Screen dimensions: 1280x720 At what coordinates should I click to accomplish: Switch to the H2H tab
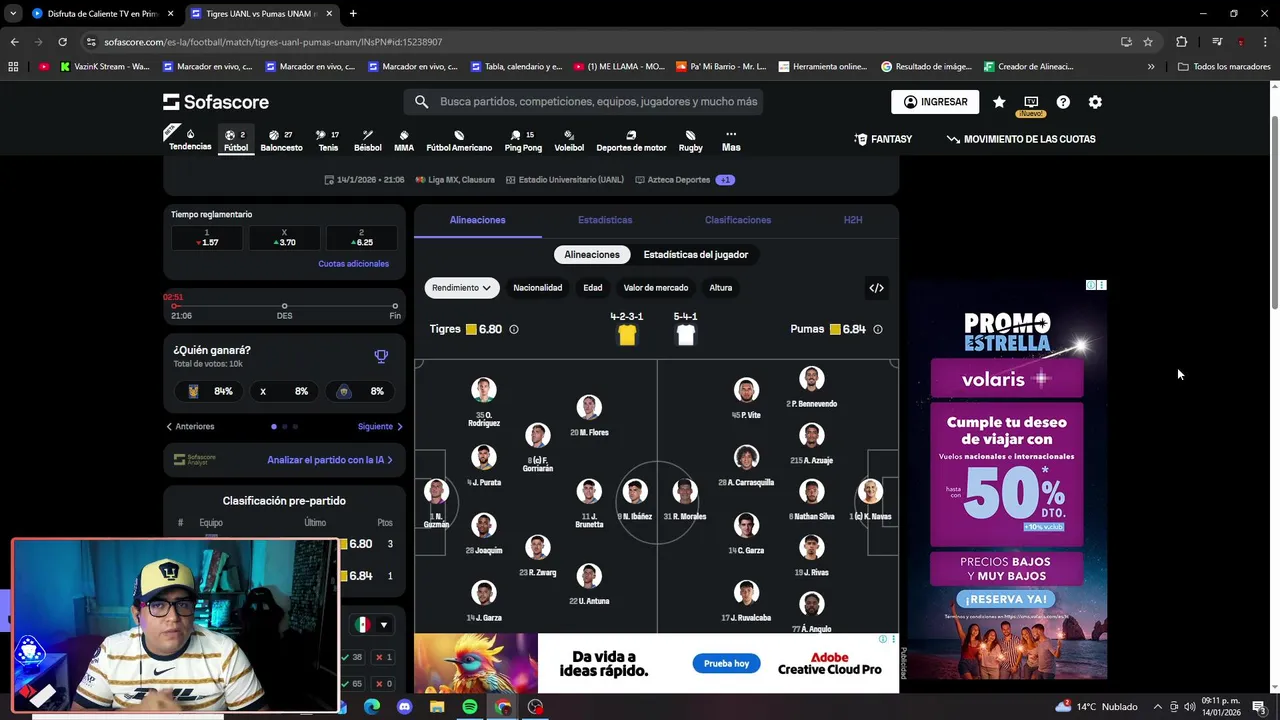pos(853,220)
